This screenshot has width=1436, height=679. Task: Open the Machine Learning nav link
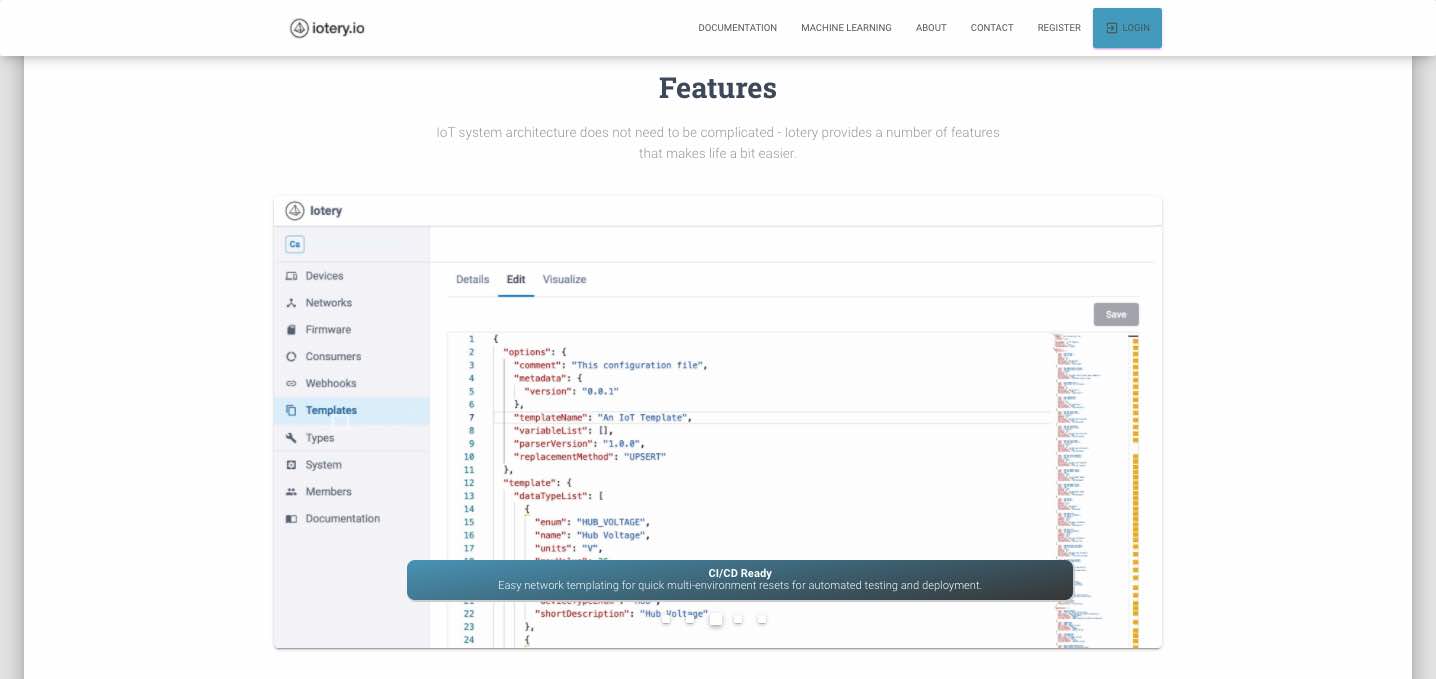coord(846,28)
